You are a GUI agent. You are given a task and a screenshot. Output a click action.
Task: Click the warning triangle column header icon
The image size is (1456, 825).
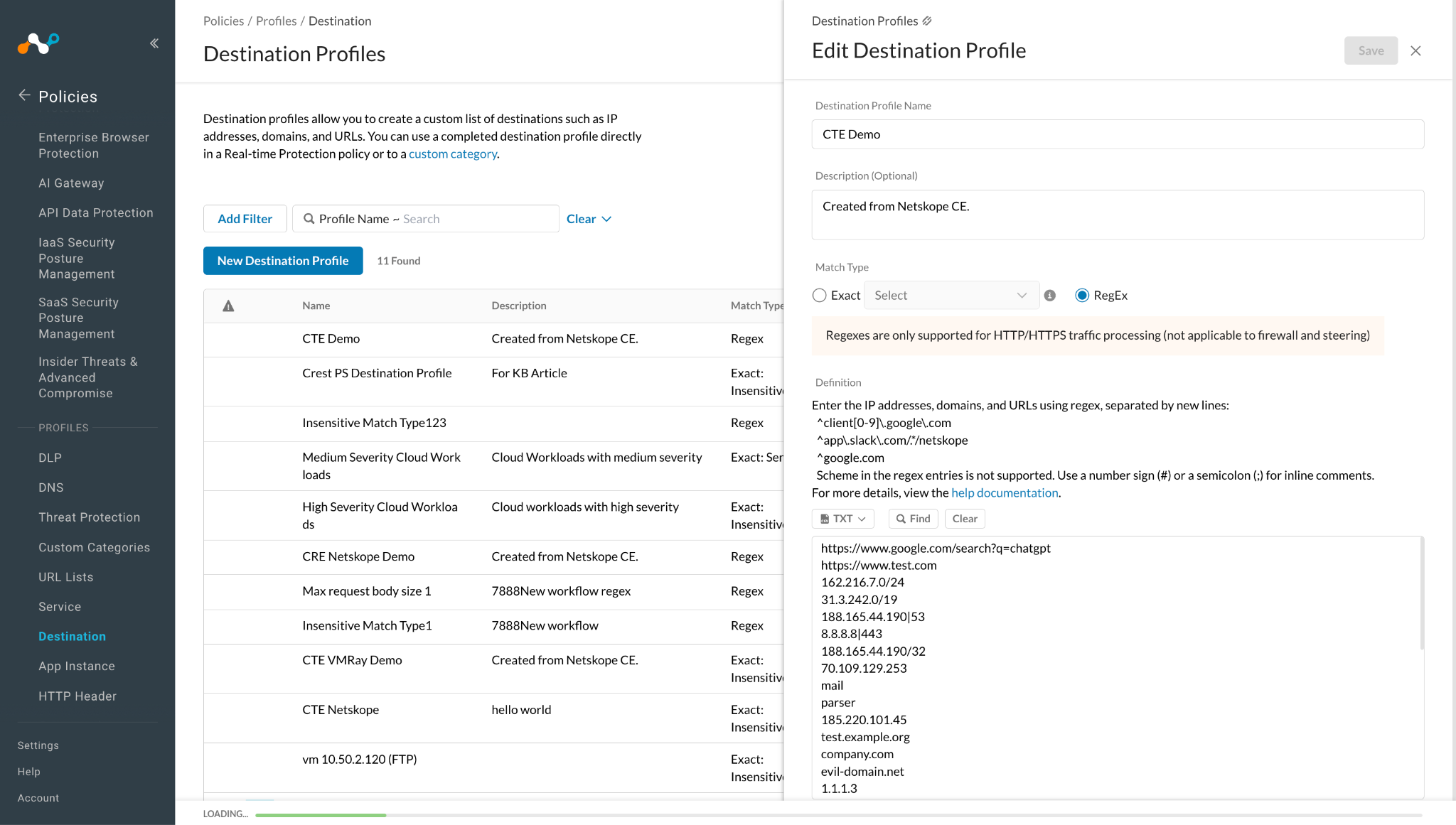228,306
